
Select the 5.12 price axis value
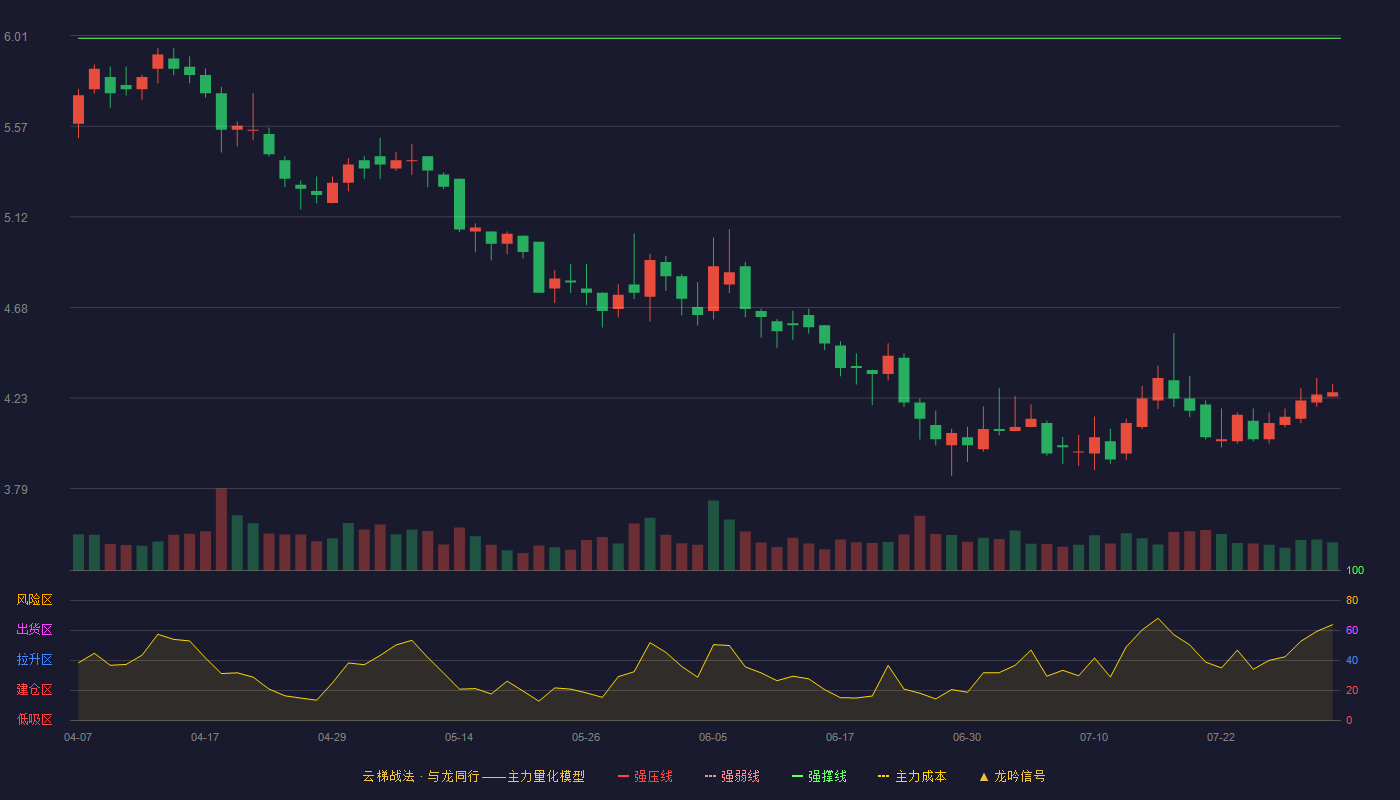click(x=16, y=217)
